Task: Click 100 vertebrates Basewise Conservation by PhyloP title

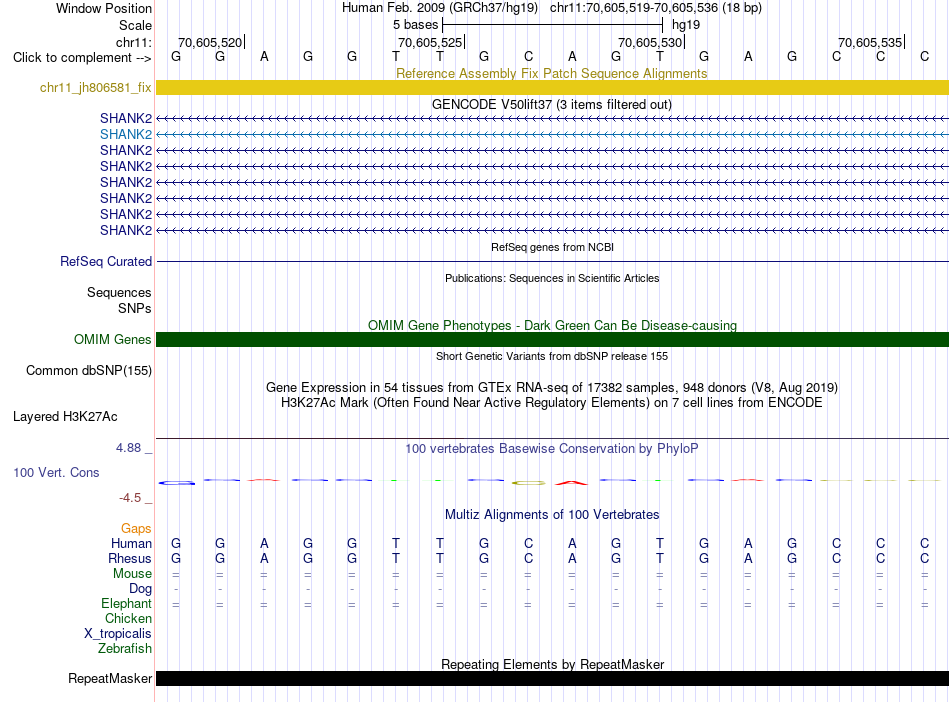Action: [x=552, y=448]
